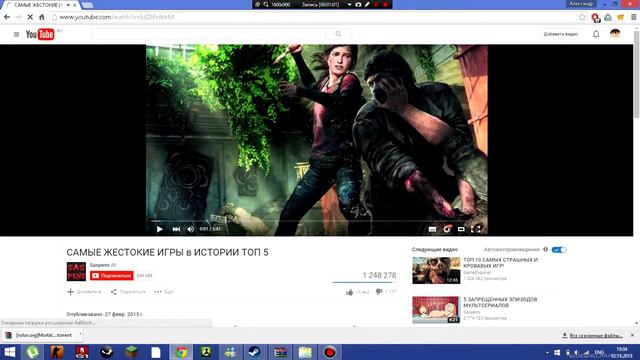Toggle the Автовоспроизведение autoplay switch

[x=559, y=250]
